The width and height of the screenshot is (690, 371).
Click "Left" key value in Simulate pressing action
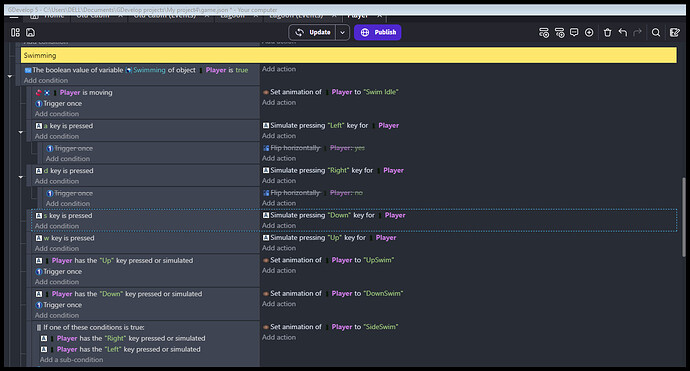click(x=336, y=125)
